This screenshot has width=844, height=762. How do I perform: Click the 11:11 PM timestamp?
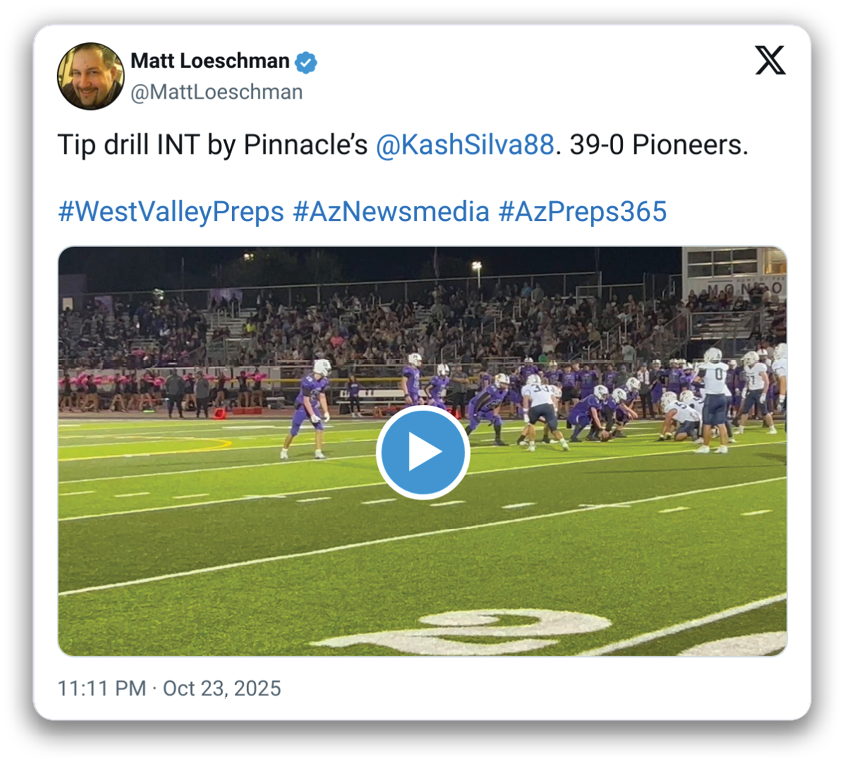pos(100,688)
